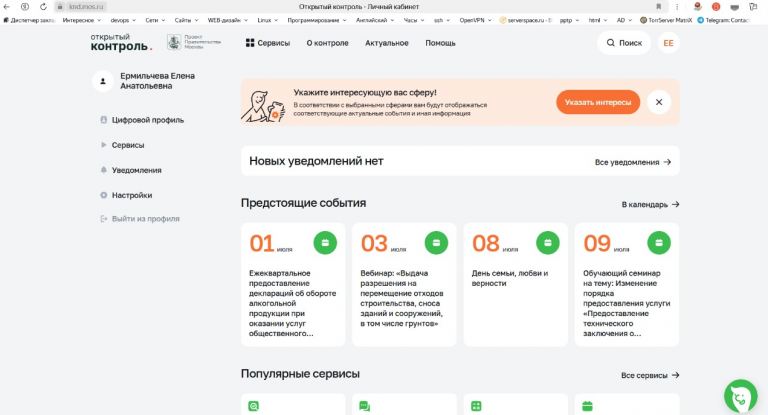The width and height of the screenshot is (768, 415).
Task: Click the calendar icon on the 01 июля card
Action: [325, 243]
